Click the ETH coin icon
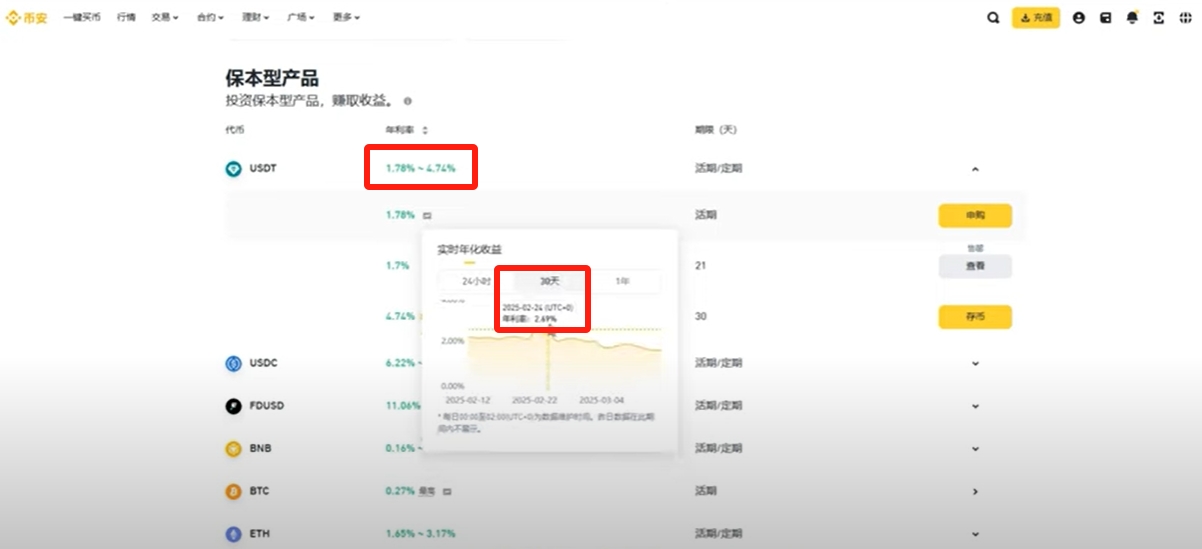 point(233,534)
